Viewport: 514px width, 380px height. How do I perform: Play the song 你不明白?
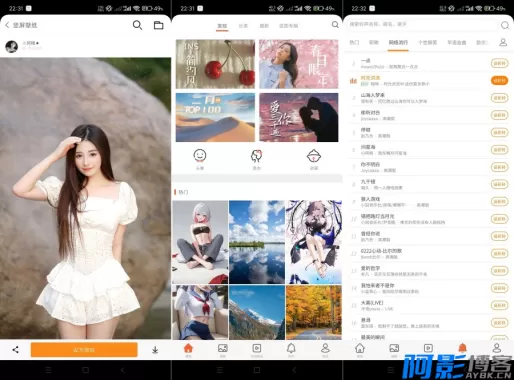pos(370,164)
